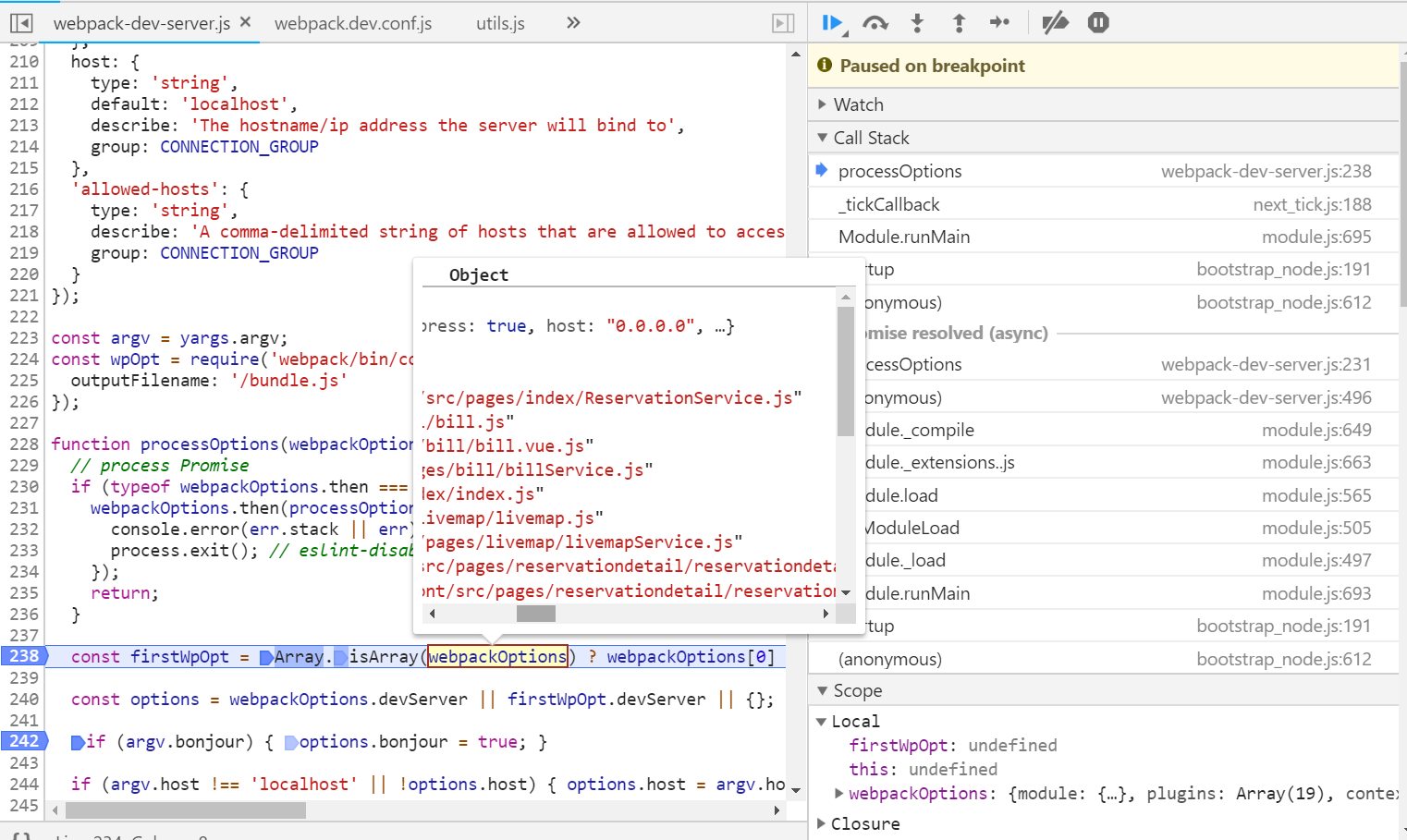The image size is (1407, 840).
Task: Toggle breakpoint on line 242
Action: pos(23,741)
